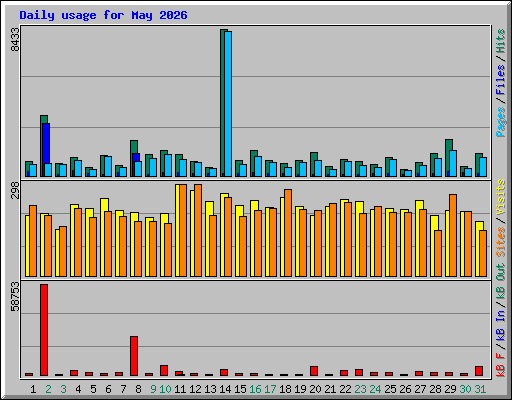Screen dimensions: 512x400
Task: Click the cyan Pages bar on day 10
Action: 168,165
